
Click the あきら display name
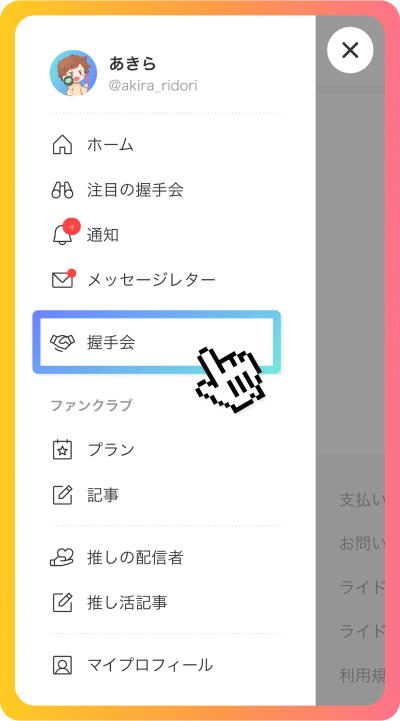(132, 63)
